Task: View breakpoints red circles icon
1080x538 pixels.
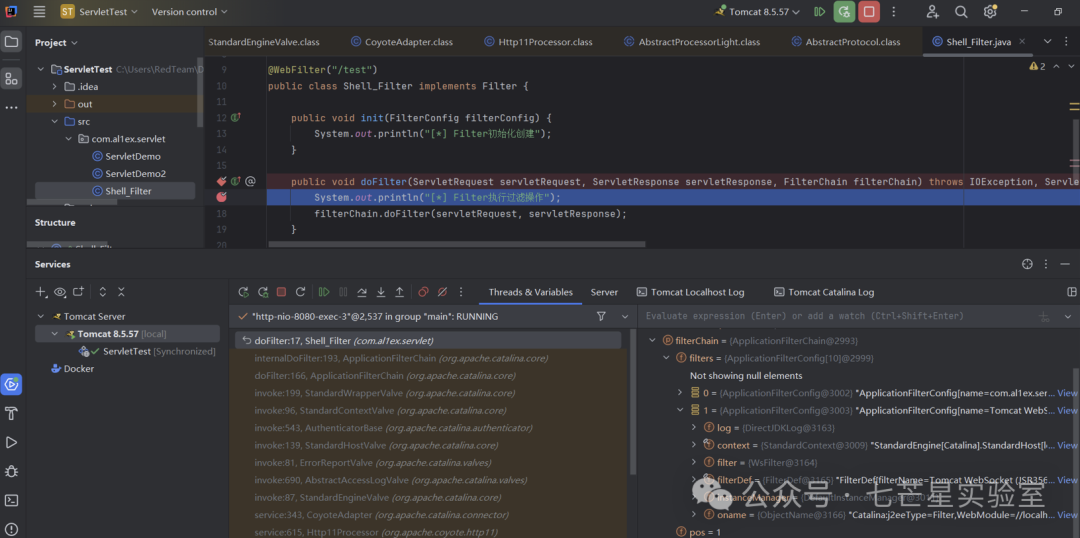Action: pyautogui.click(x=424, y=292)
